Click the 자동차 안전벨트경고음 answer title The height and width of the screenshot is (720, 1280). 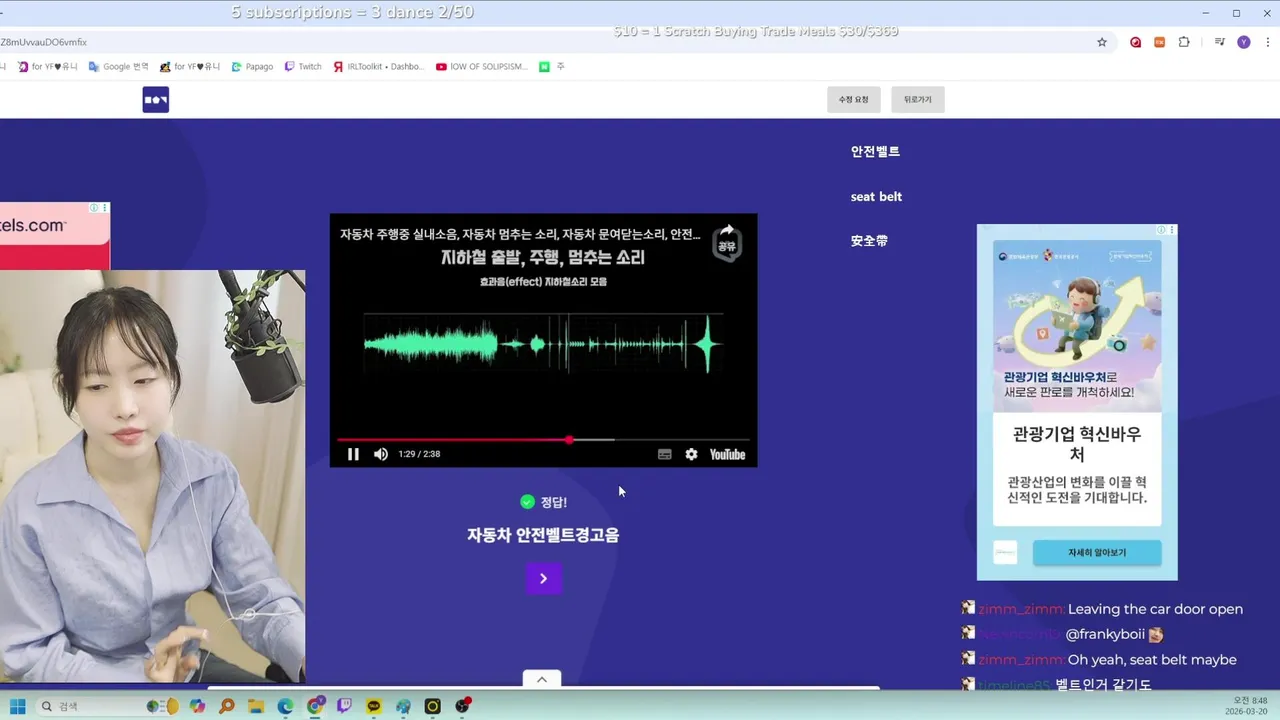(543, 535)
